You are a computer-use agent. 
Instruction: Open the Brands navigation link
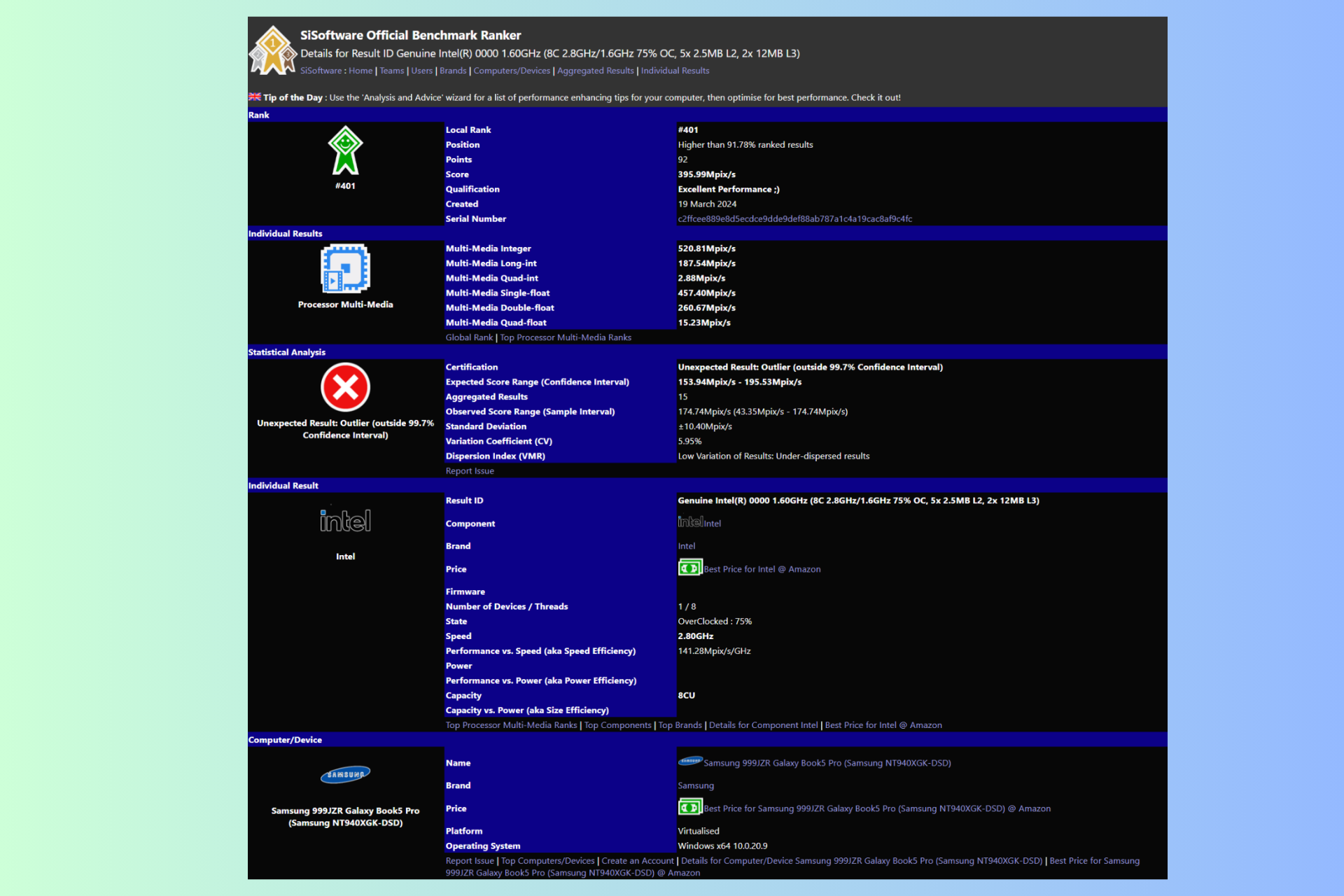point(453,71)
